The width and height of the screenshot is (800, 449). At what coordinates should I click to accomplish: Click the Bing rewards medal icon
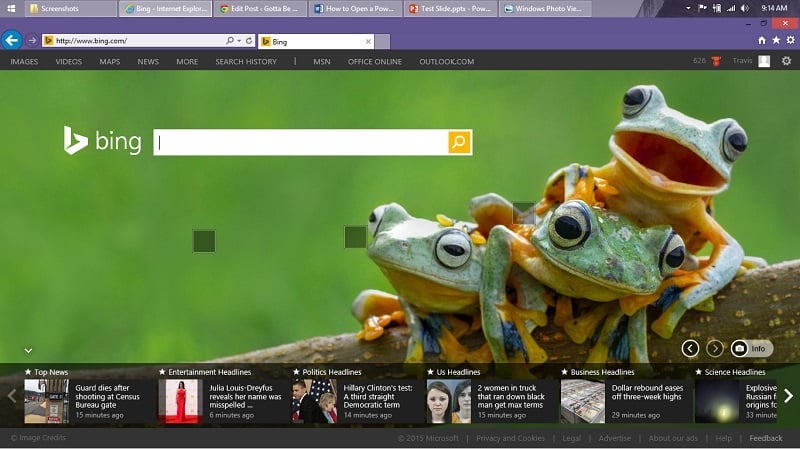(x=716, y=61)
